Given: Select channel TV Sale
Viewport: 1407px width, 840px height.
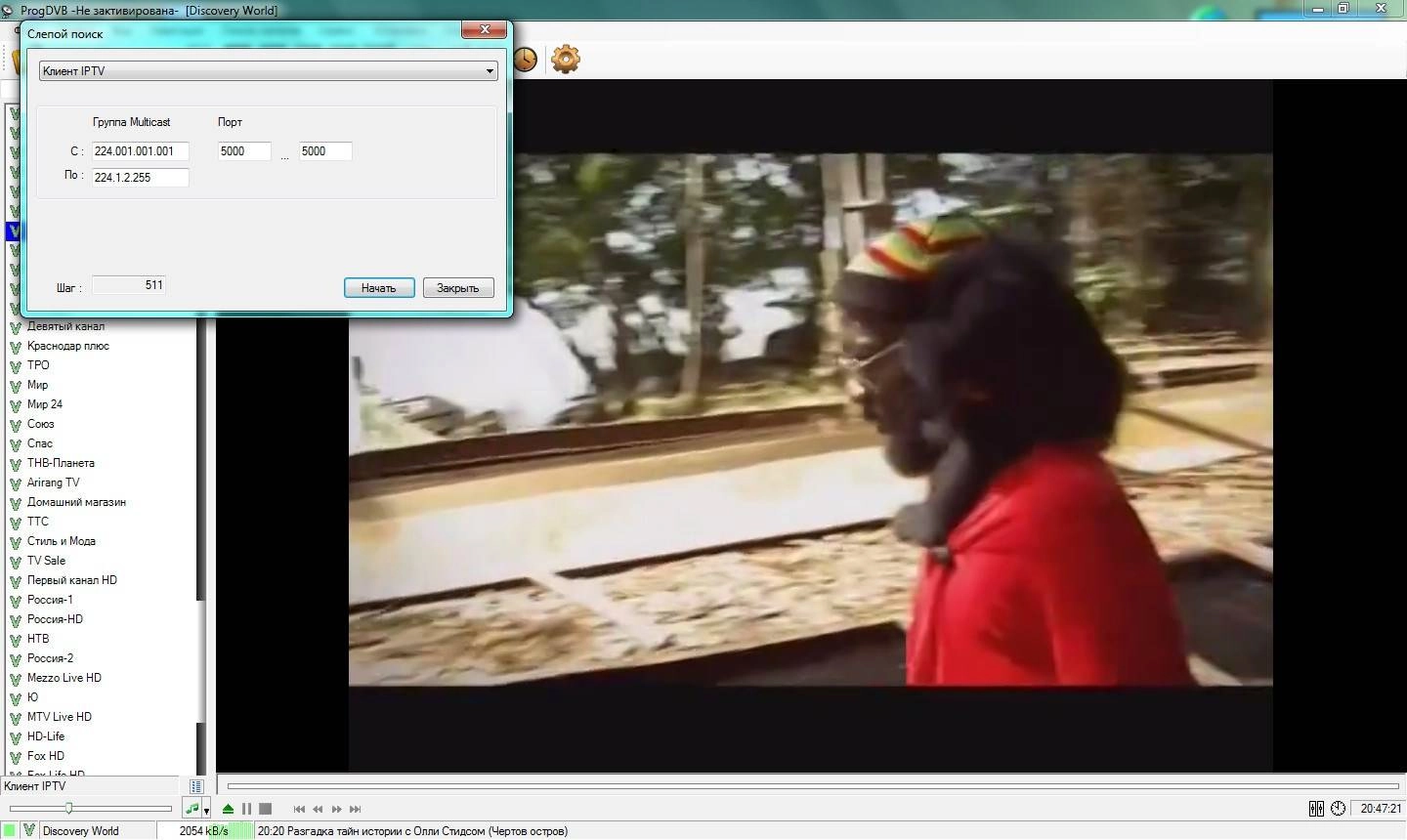Looking at the screenshot, I should 47,561.
